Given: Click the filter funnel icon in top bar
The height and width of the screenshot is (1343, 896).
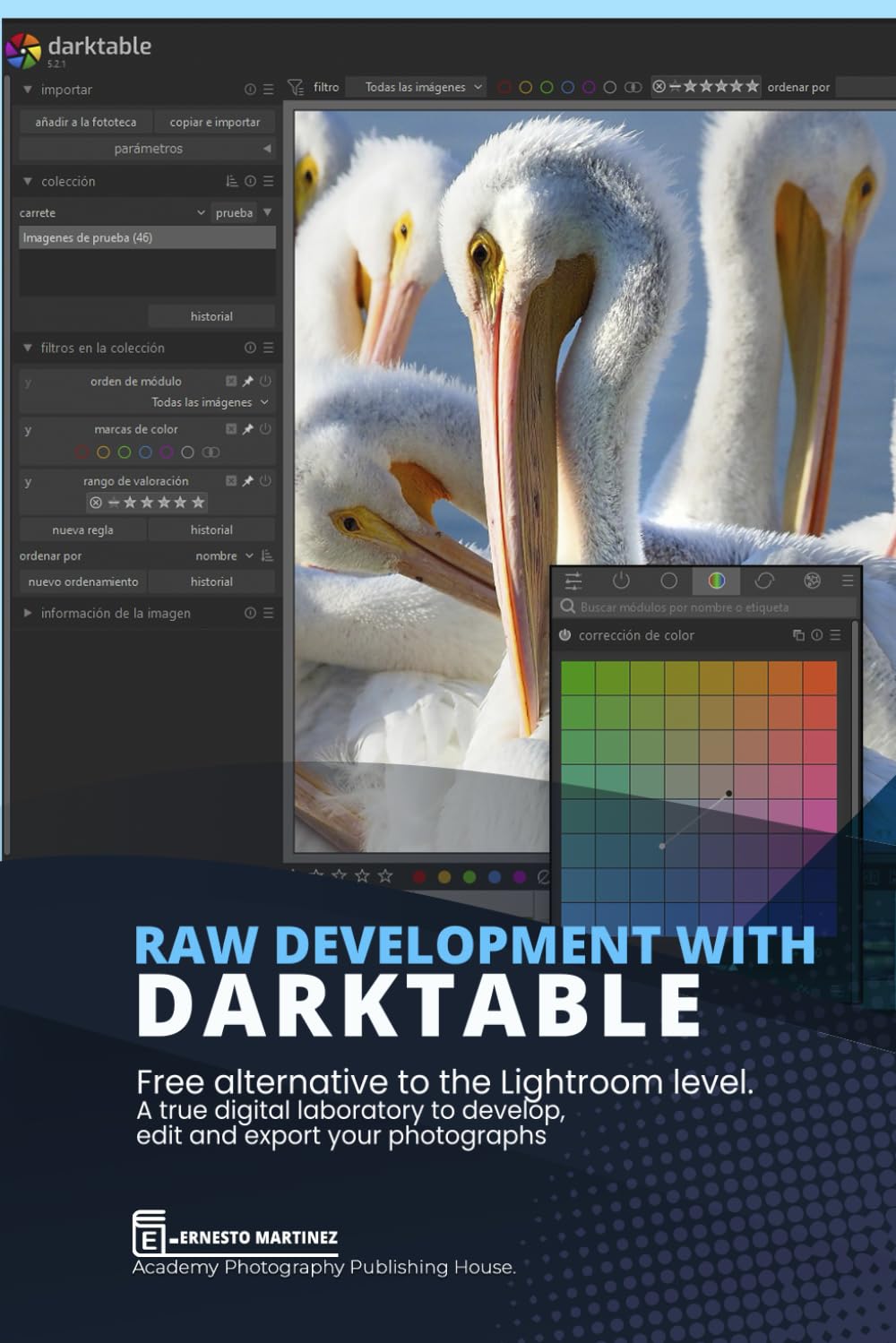Looking at the screenshot, I should pyautogui.click(x=295, y=87).
